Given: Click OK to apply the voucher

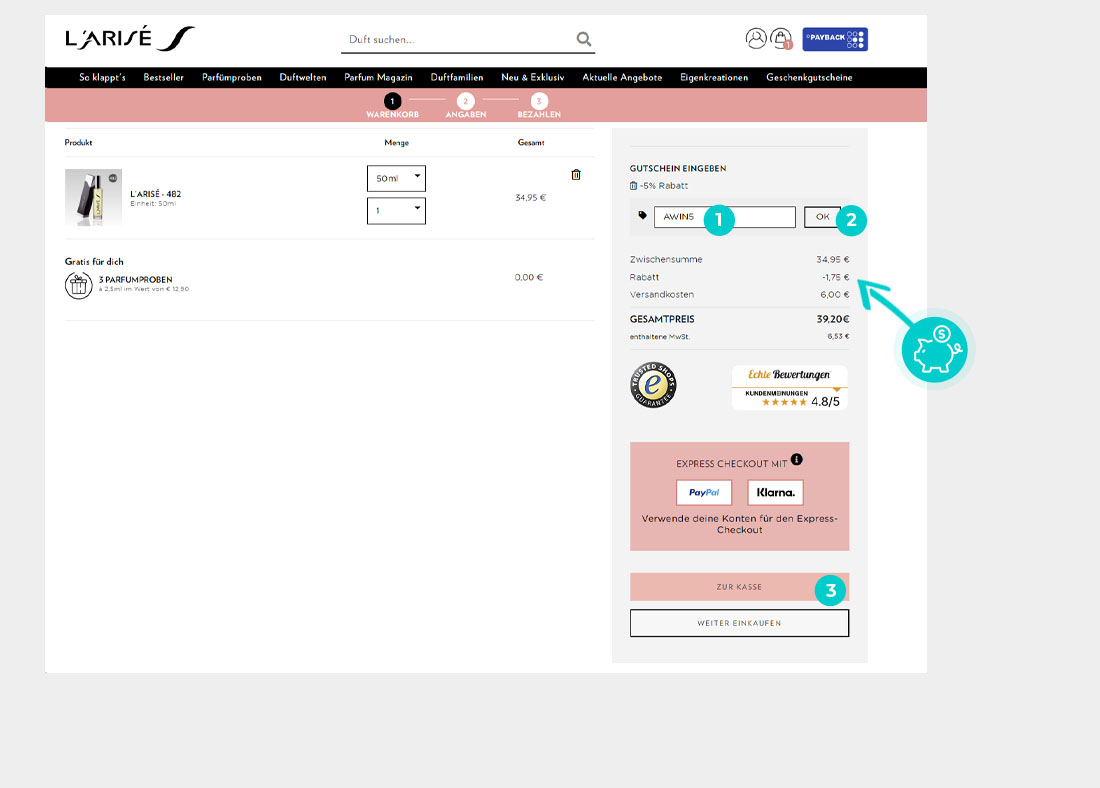Looking at the screenshot, I should pyautogui.click(x=822, y=217).
